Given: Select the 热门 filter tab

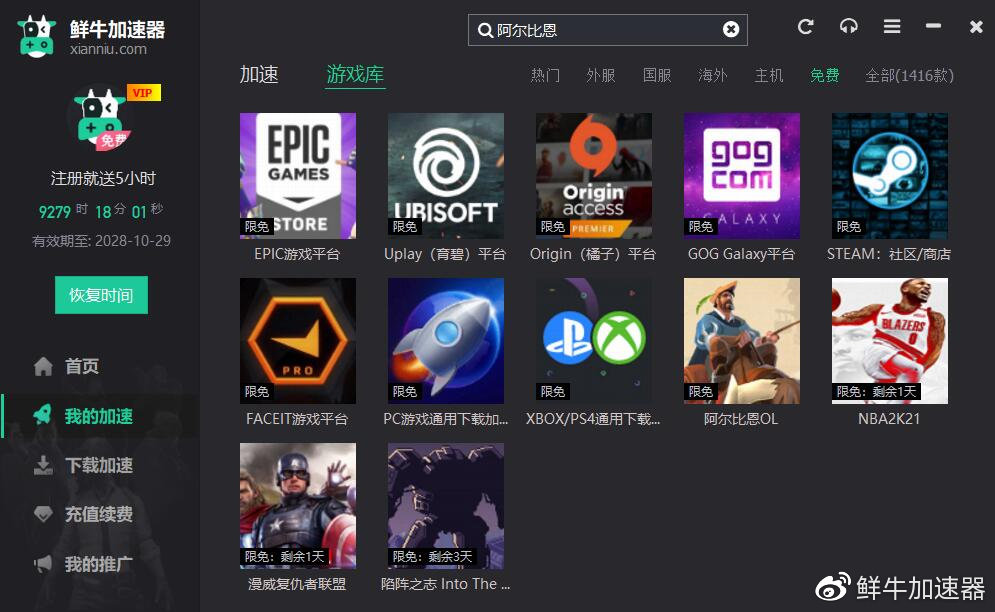Looking at the screenshot, I should (x=545, y=76).
